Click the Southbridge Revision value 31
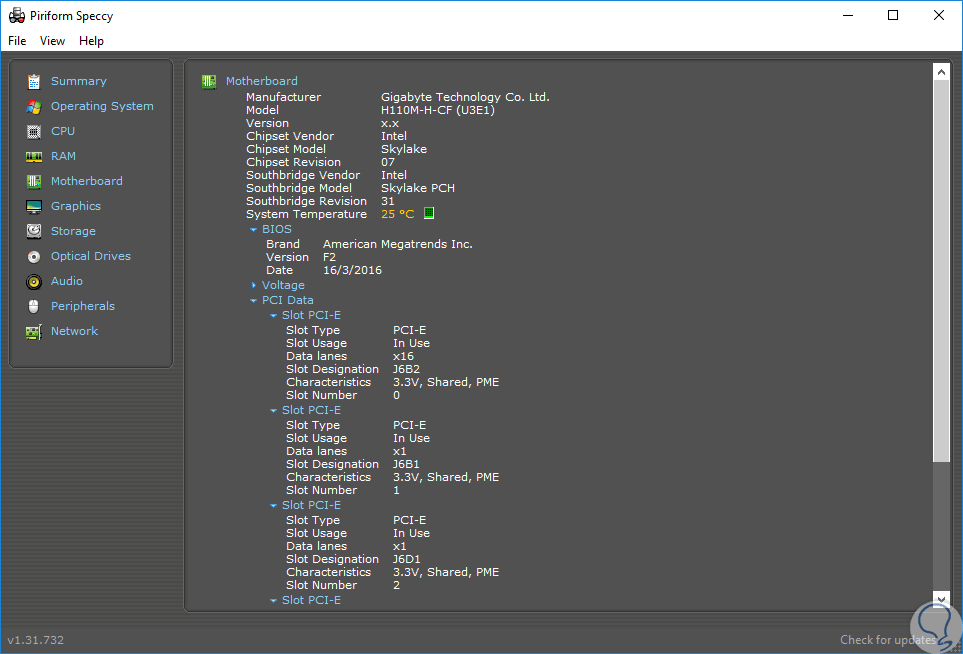Screen dimensions: 963x654 point(388,201)
